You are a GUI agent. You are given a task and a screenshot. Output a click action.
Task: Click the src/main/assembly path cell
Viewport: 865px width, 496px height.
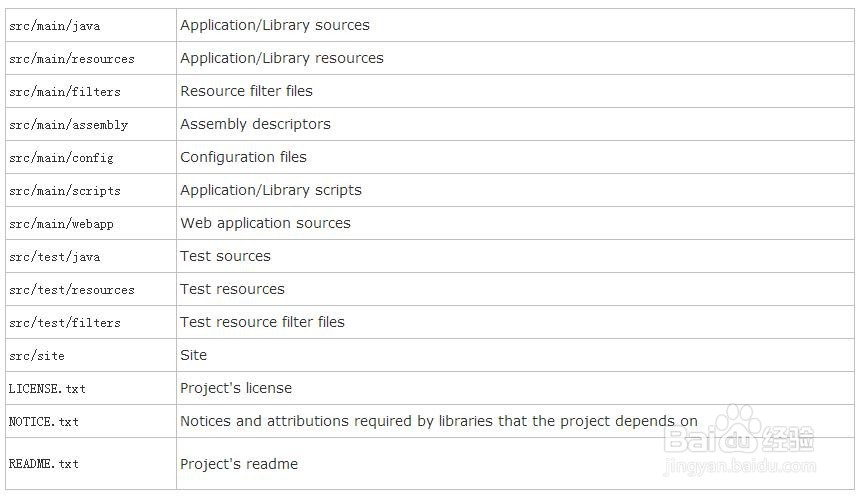(68, 125)
